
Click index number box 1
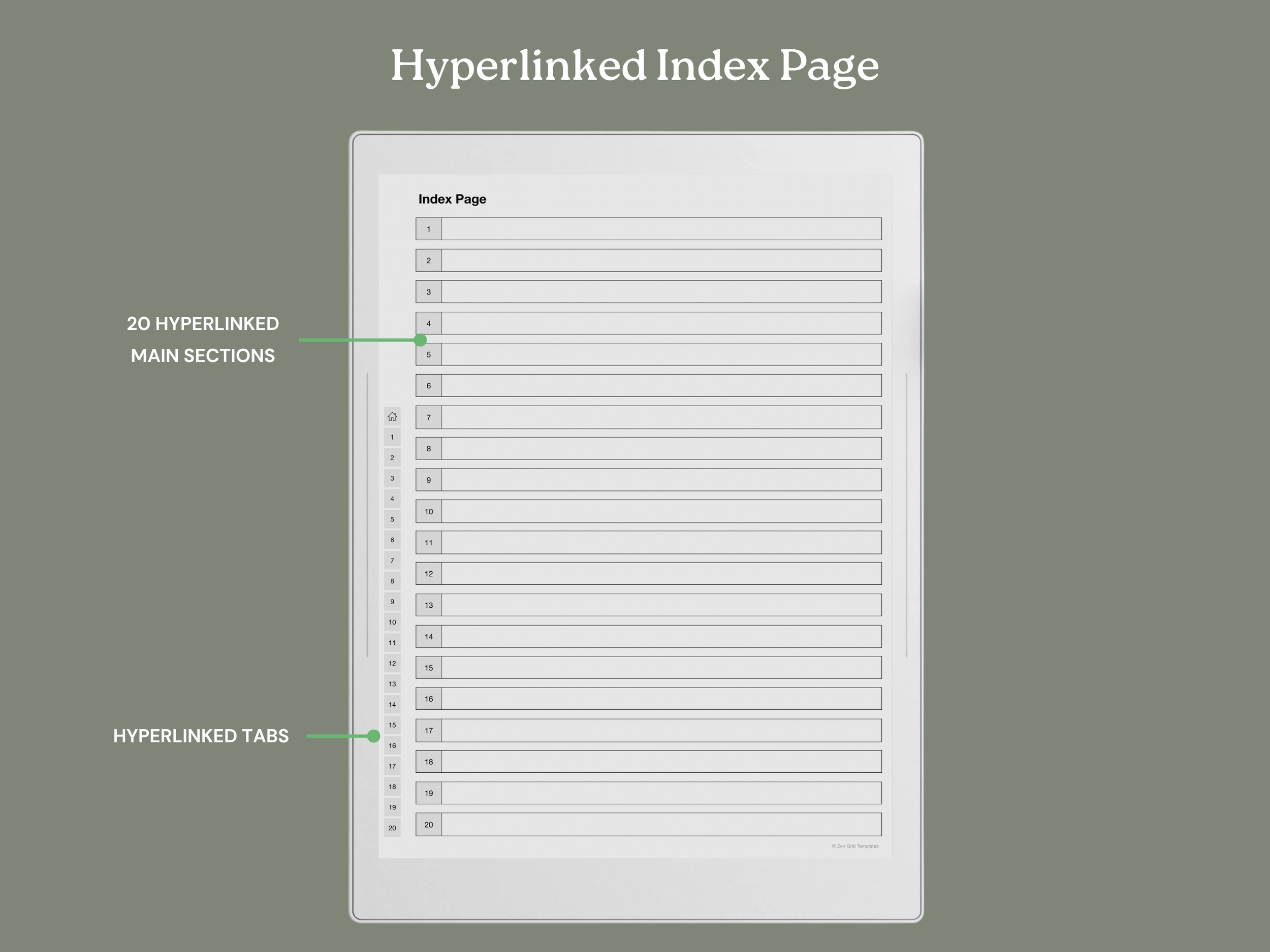tap(428, 229)
